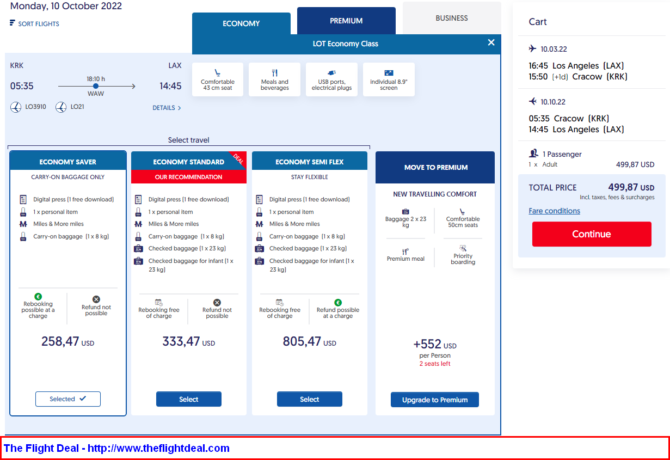Click the Our Recommendation red banner
The width and height of the screenshot is (670, 460).
188,177
